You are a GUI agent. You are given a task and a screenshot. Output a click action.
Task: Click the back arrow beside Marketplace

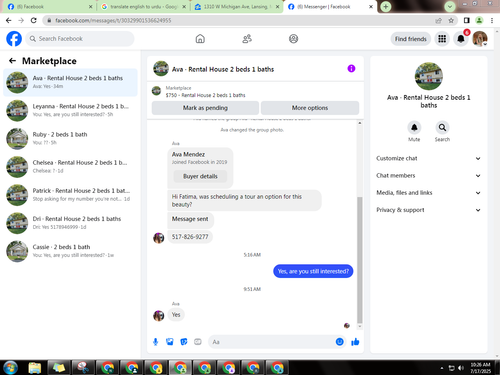point(13,61)
